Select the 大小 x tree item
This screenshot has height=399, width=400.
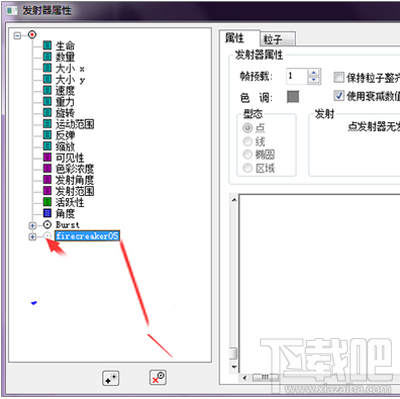[70, 68]
